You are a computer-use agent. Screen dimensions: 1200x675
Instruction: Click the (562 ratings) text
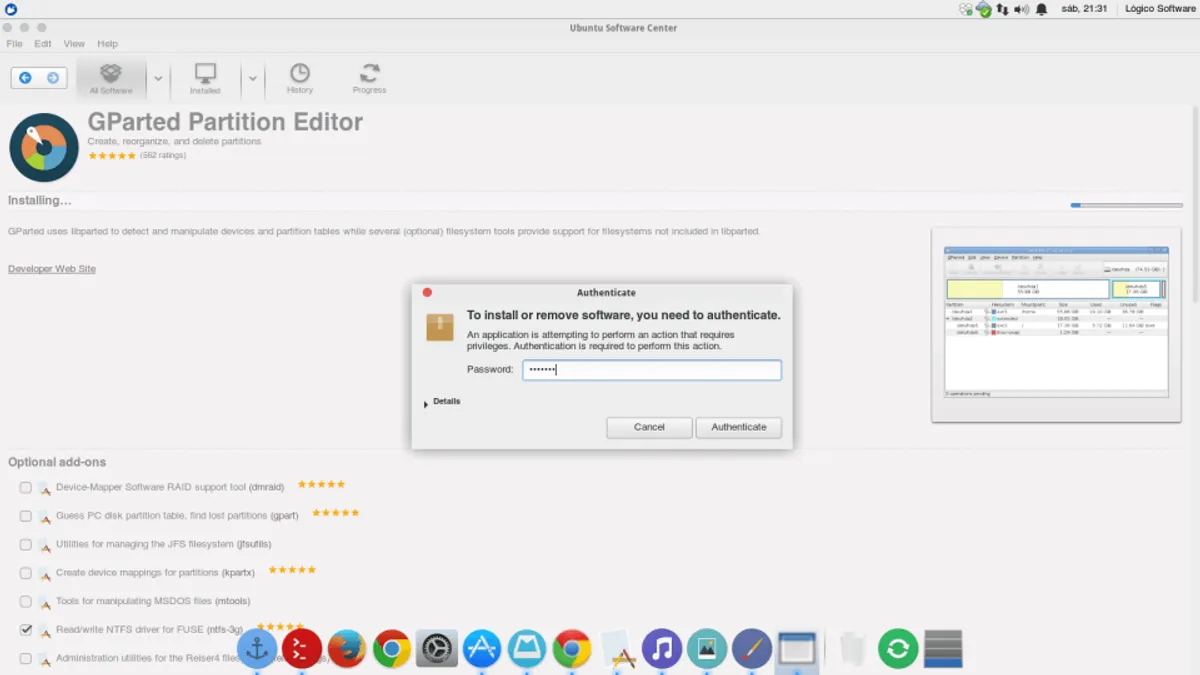(163, 156)
